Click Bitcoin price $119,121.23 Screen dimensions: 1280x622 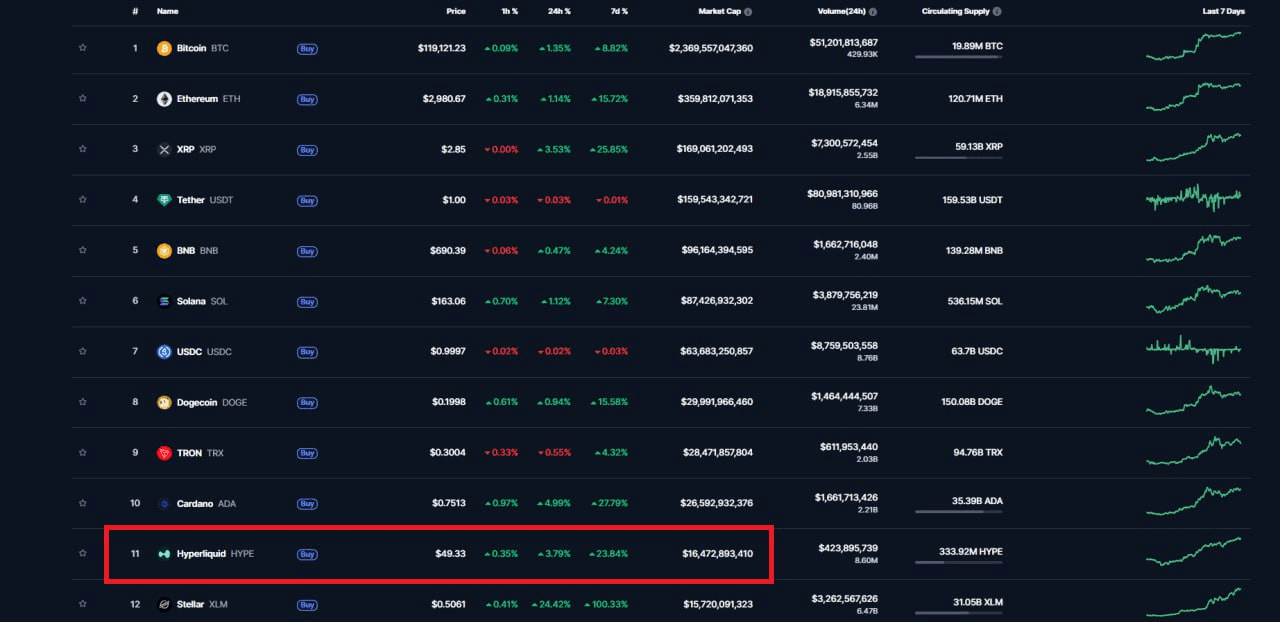click(x=442, y=48)
